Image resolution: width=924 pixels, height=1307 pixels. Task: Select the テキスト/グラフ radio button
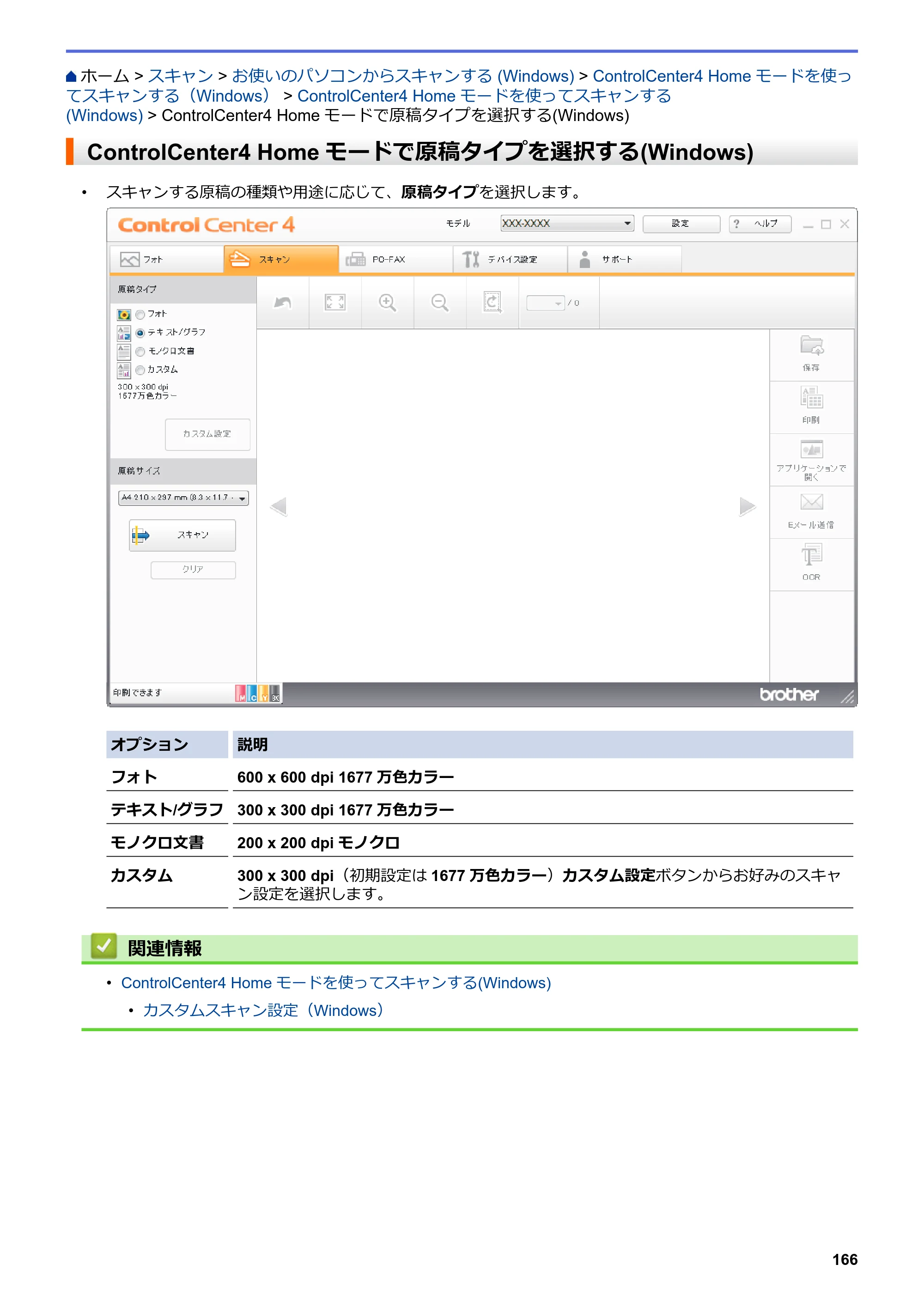coord(140,333)
